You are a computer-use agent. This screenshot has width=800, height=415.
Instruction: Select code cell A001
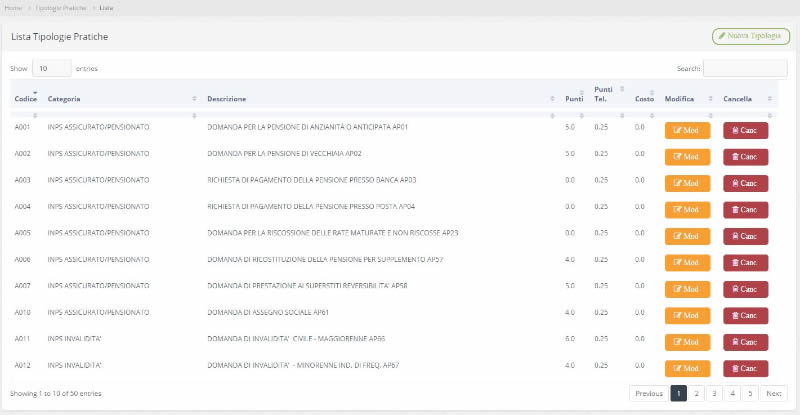point(22,127)
